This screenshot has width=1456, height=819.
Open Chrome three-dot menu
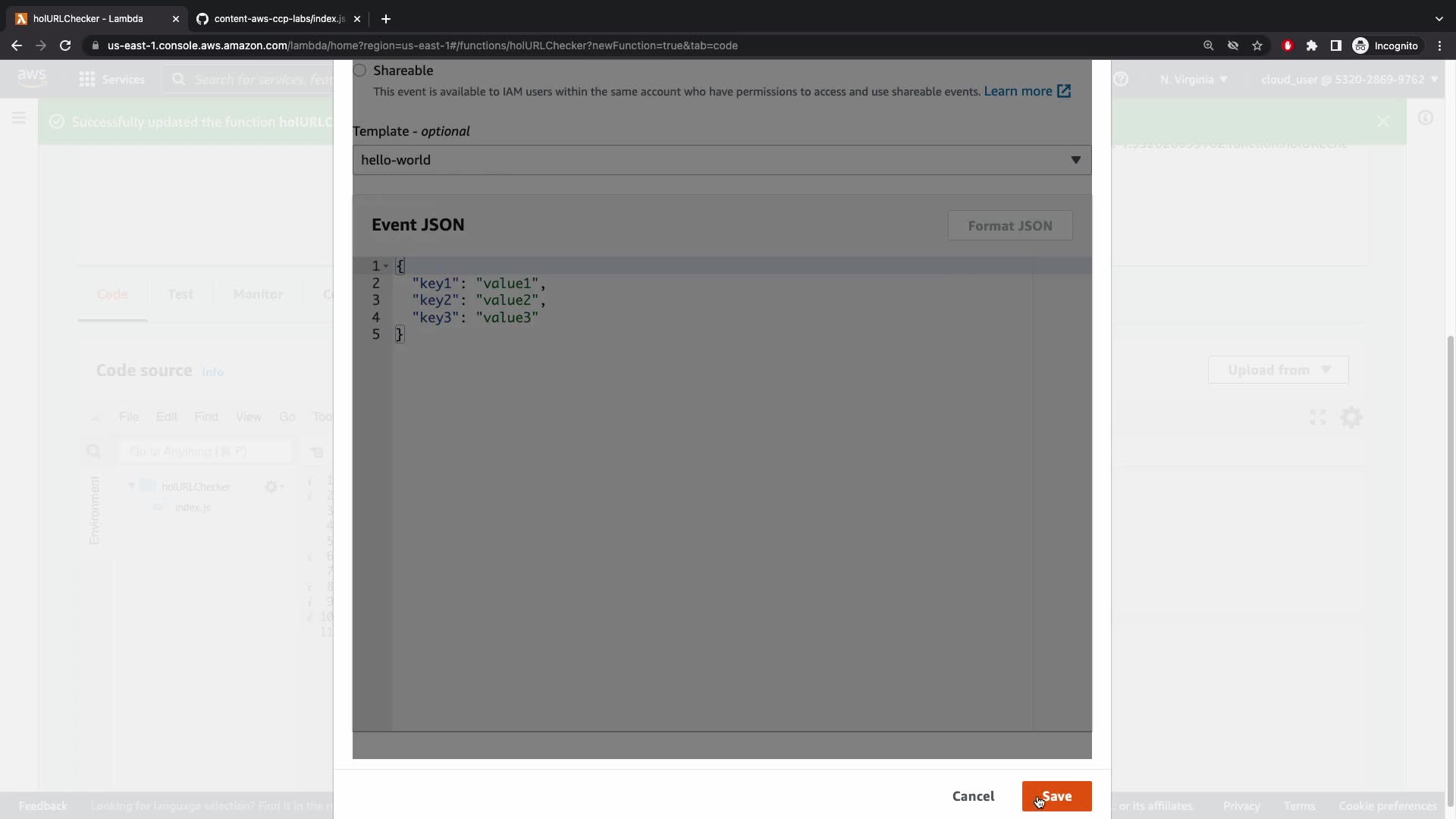click(x=1439, y=45)
